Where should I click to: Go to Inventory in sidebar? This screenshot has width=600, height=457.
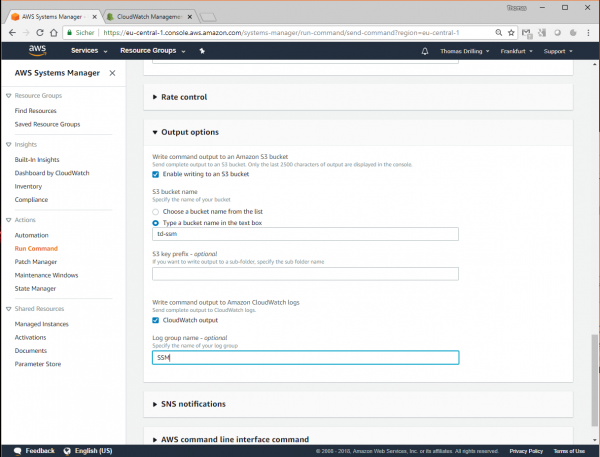[28, 186]
